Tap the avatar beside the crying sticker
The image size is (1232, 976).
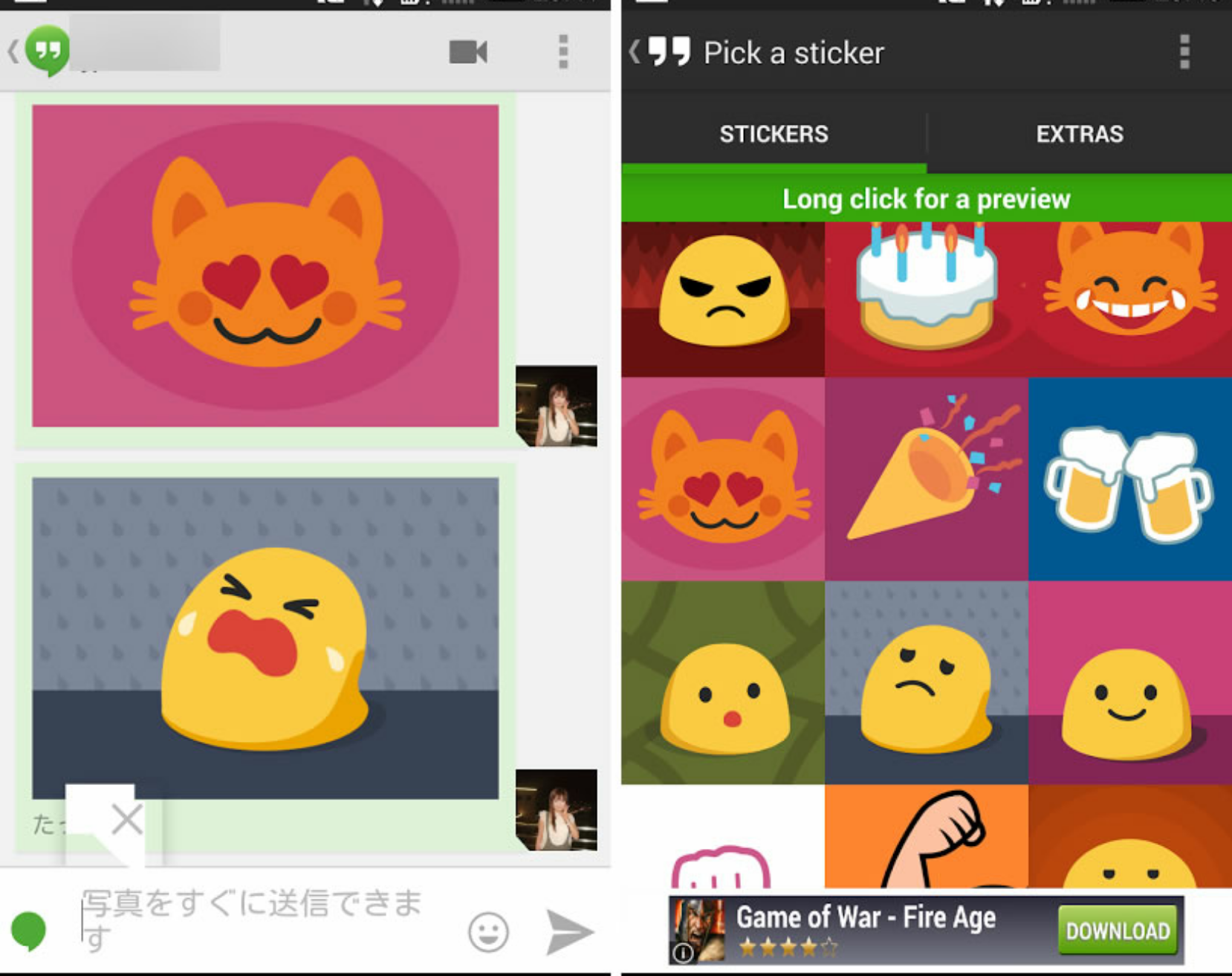click(x=557, y=809)
